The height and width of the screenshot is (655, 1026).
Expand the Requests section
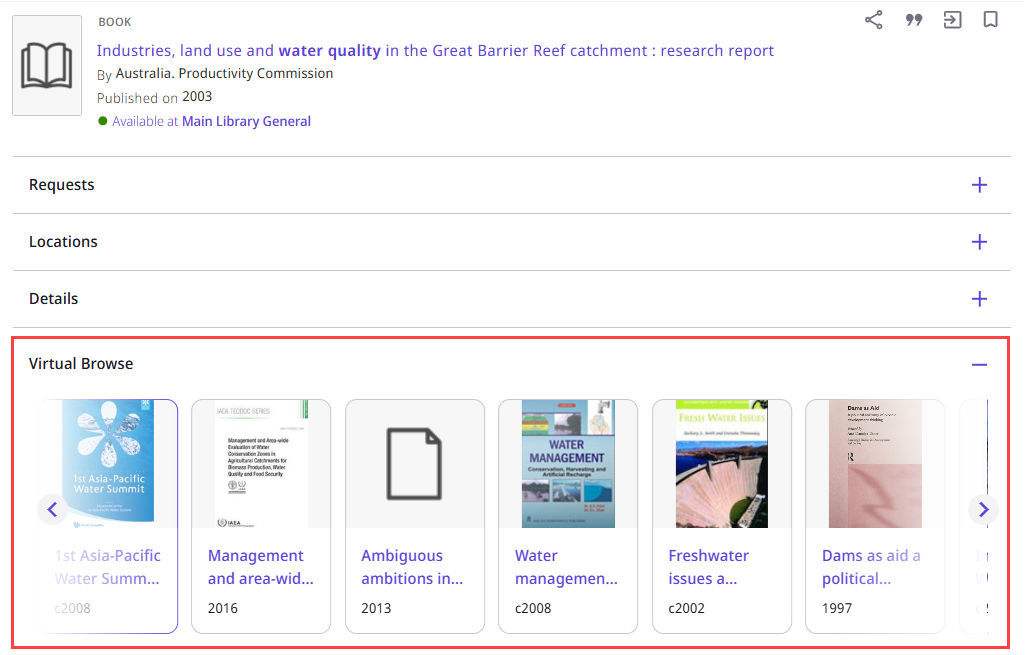point(980,185)
